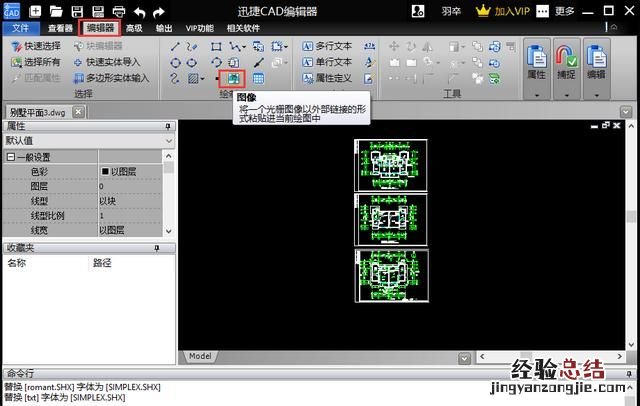This screenshot has width=640, height=406.
Task: Open the File (文件) menu
Action: (19, 28)
